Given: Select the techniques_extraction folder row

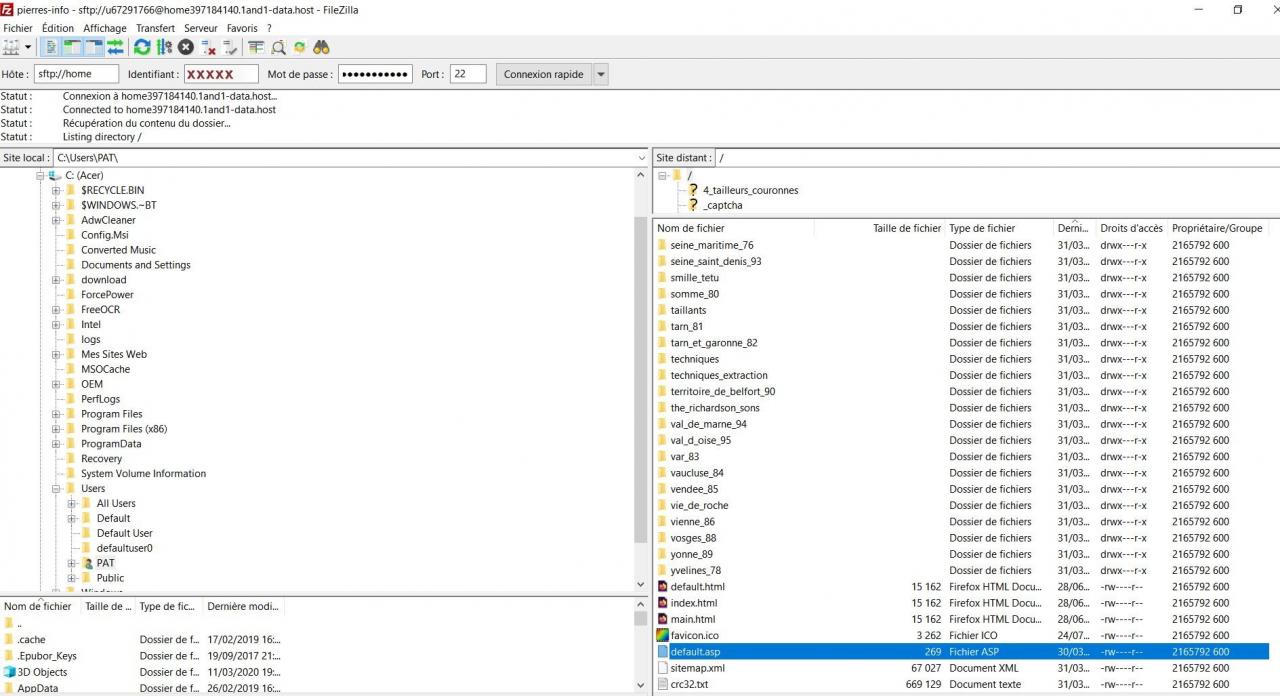Looking at the screenshot, I should point(961,375).
